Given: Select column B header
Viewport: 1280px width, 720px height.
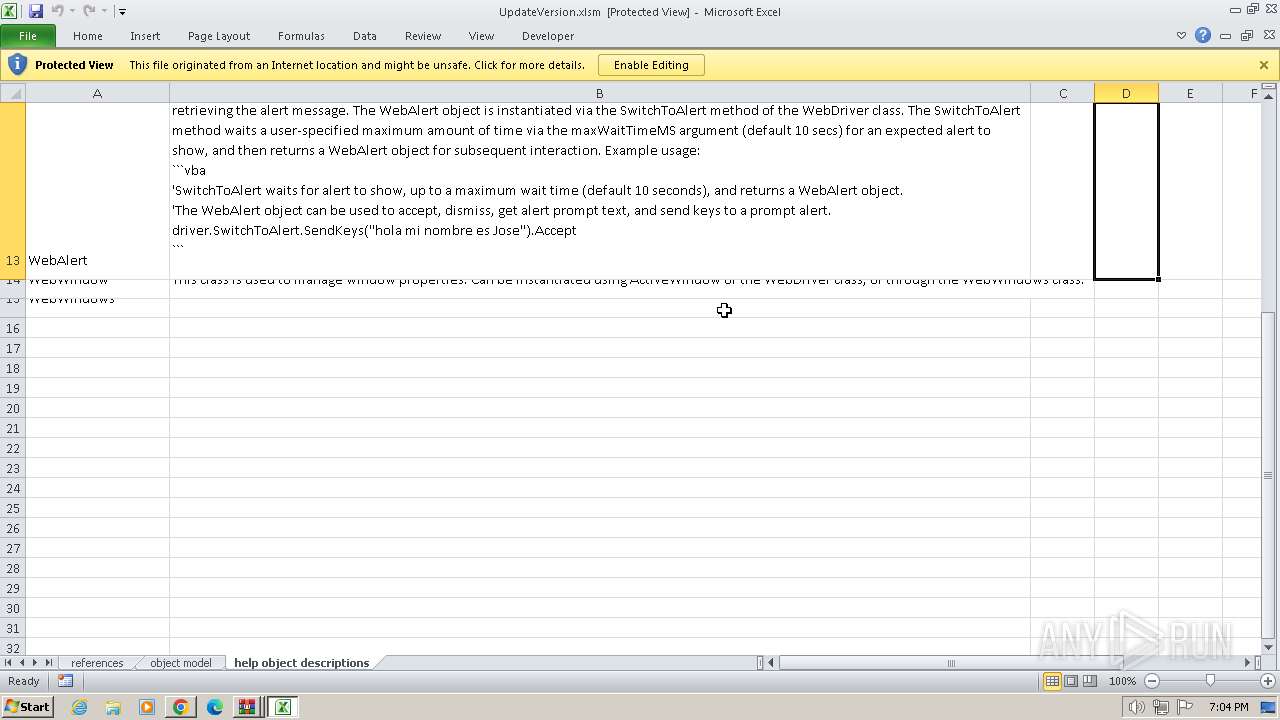Looking at the screenshot, I should pos(600,93).
